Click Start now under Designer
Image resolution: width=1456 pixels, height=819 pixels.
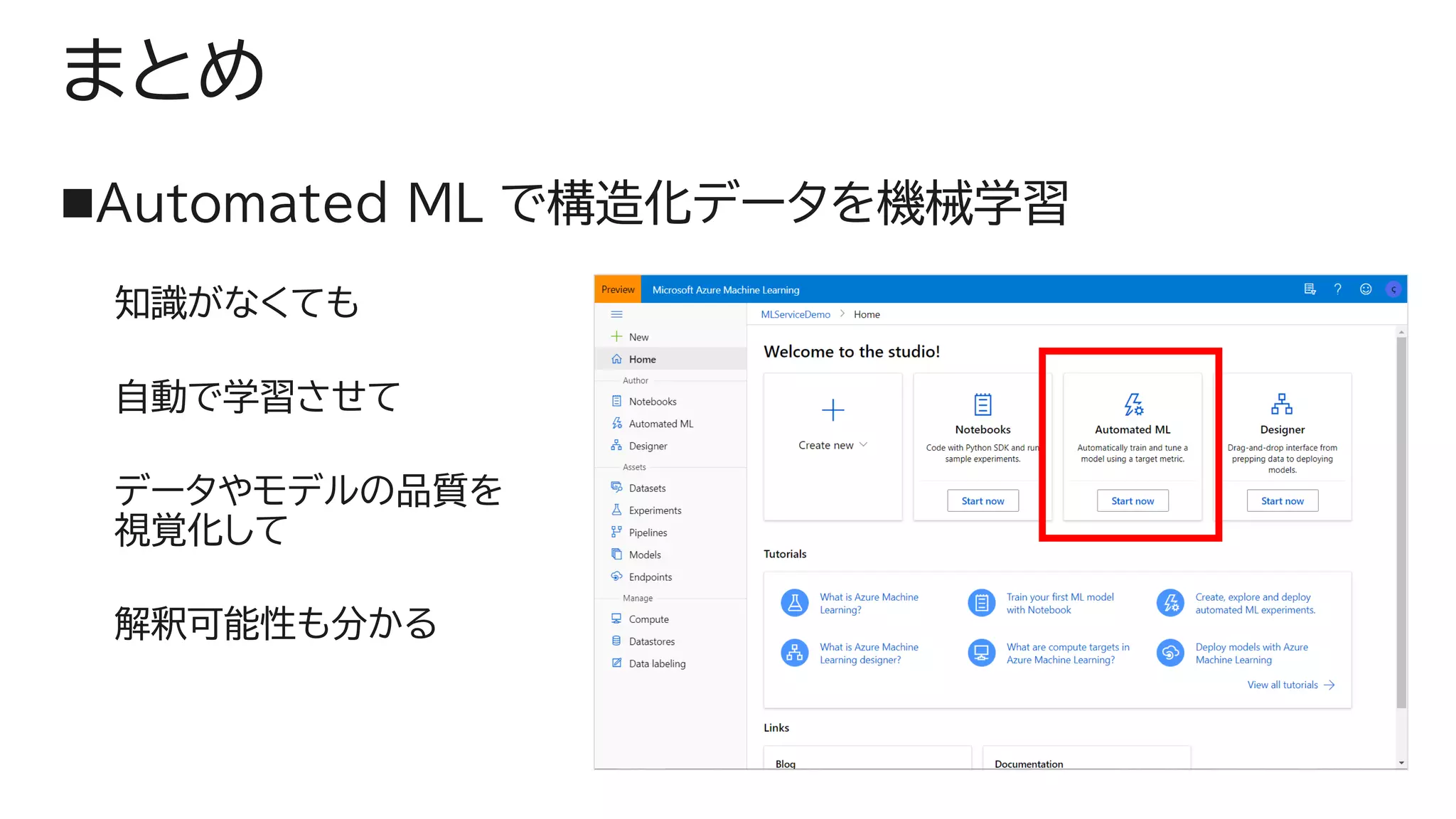1283,500
